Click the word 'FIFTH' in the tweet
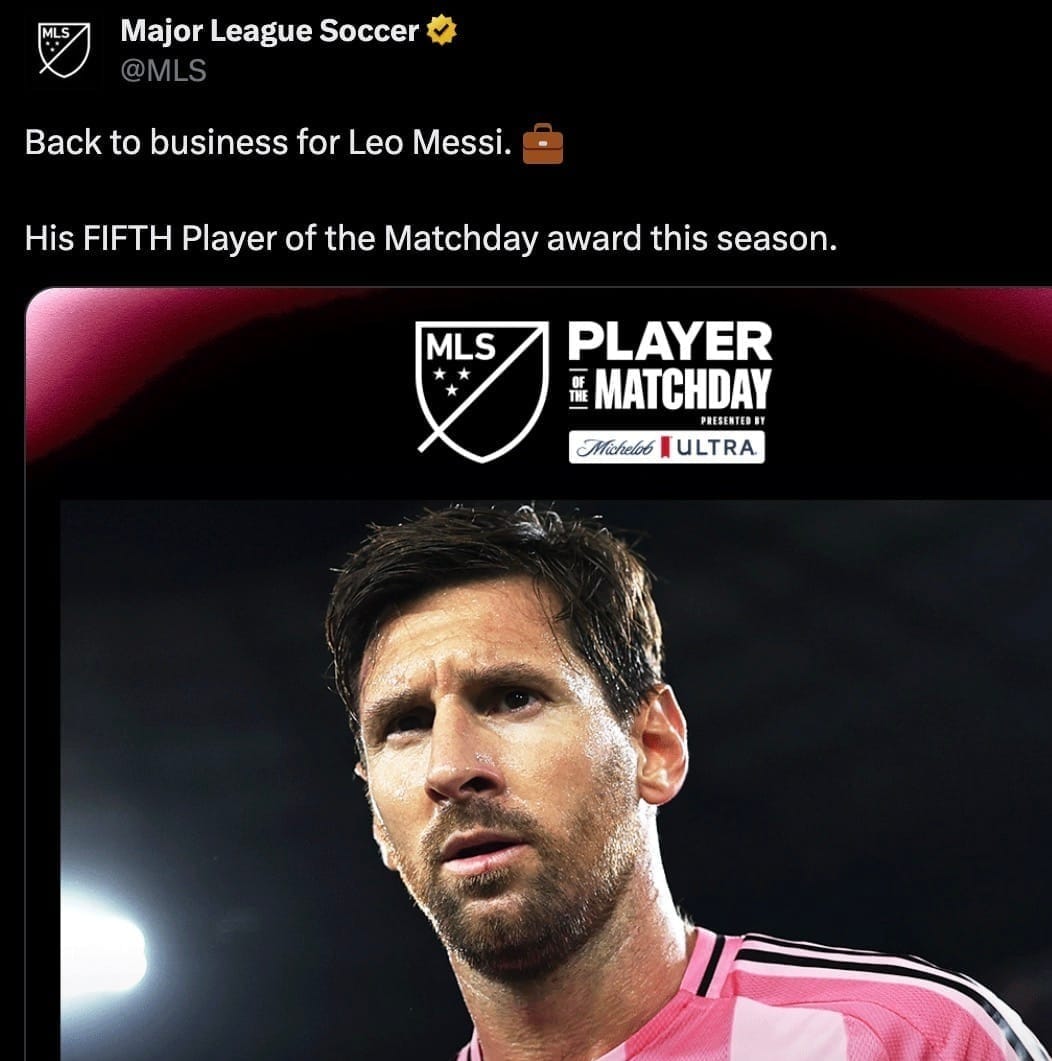 click(127, 238)
